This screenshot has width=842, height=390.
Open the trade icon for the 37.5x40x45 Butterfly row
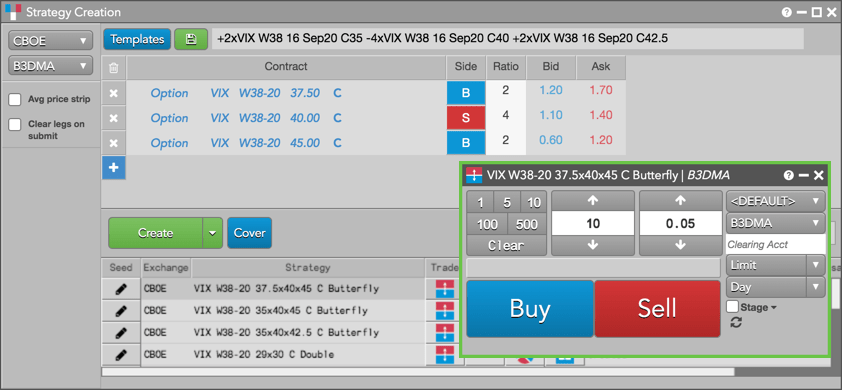pos(445,288)
